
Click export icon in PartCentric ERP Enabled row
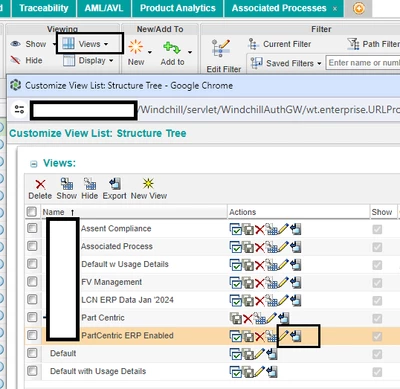[x=295, y=336]
